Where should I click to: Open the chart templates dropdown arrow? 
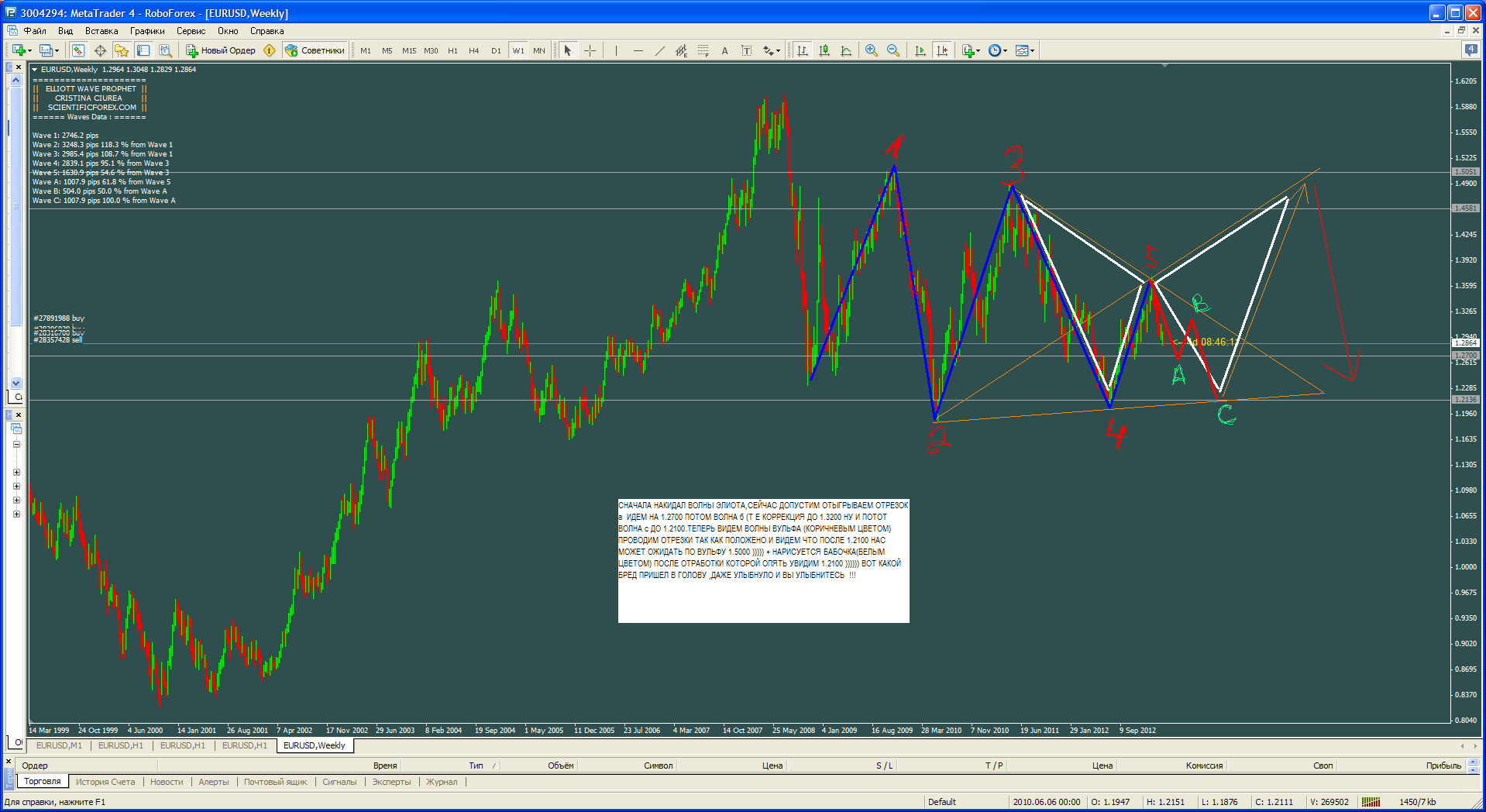(x=1033, y=51)
